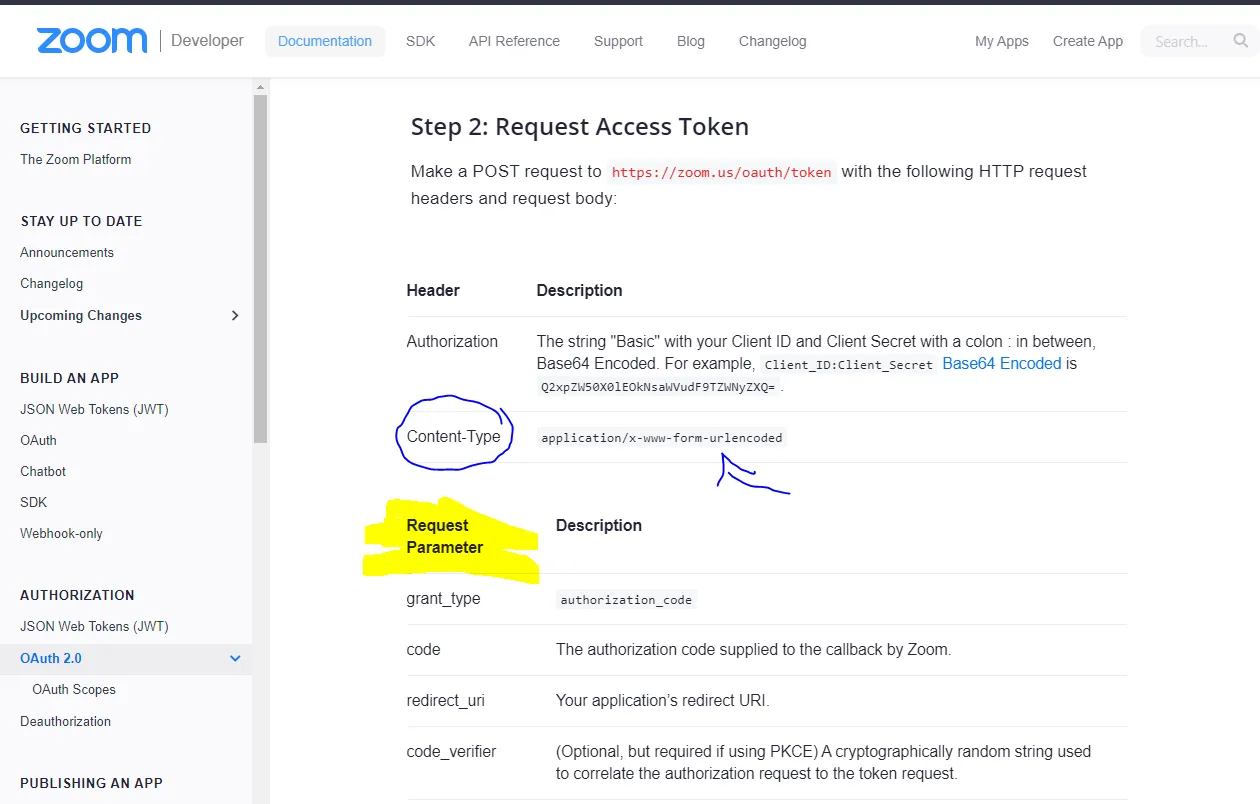Select Upcoming Changes in the sidebar
1260x804 pixels.
coord(81,315)
